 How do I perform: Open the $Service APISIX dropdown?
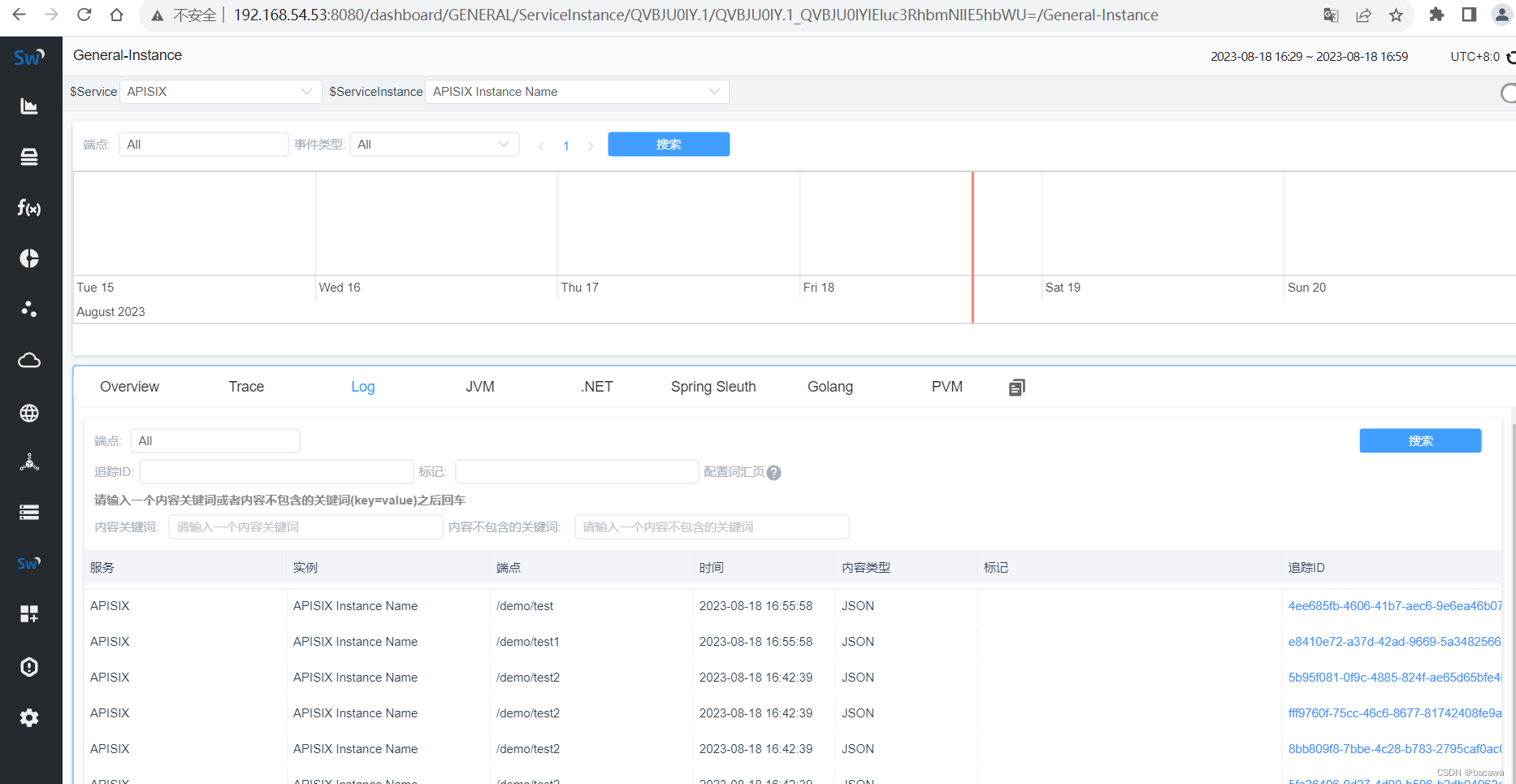point(219,92)
